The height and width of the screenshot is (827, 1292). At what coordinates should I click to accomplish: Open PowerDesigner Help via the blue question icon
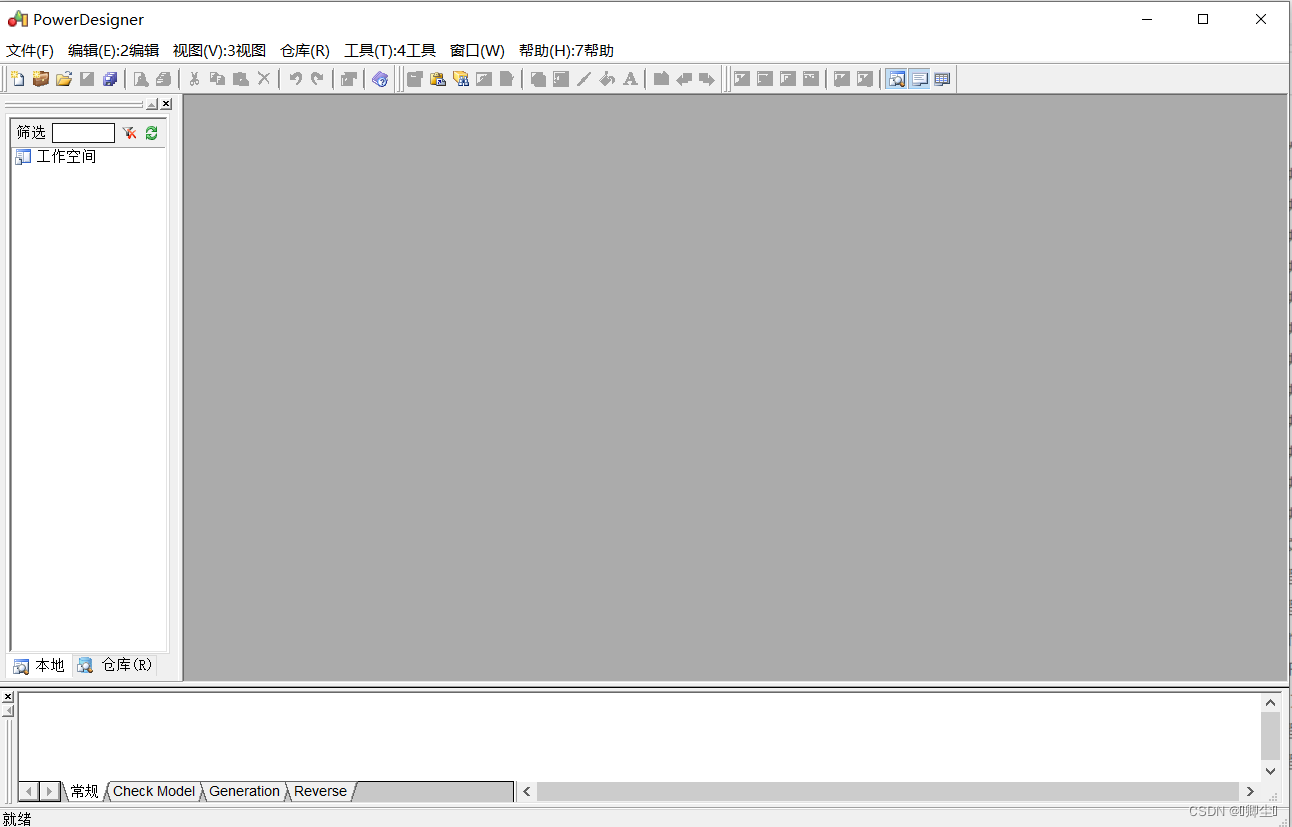coord(380,78)
